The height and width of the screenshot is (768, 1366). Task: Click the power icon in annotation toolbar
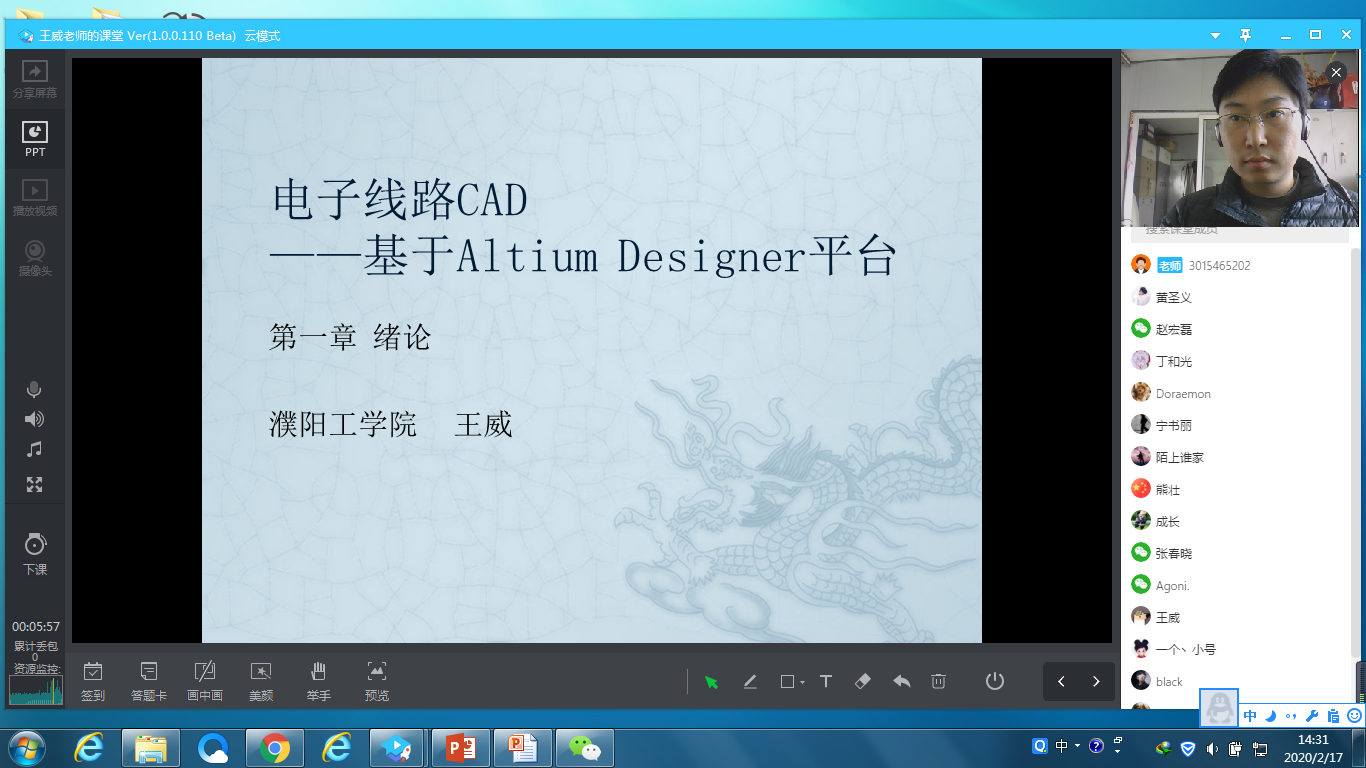pos(994,681)
